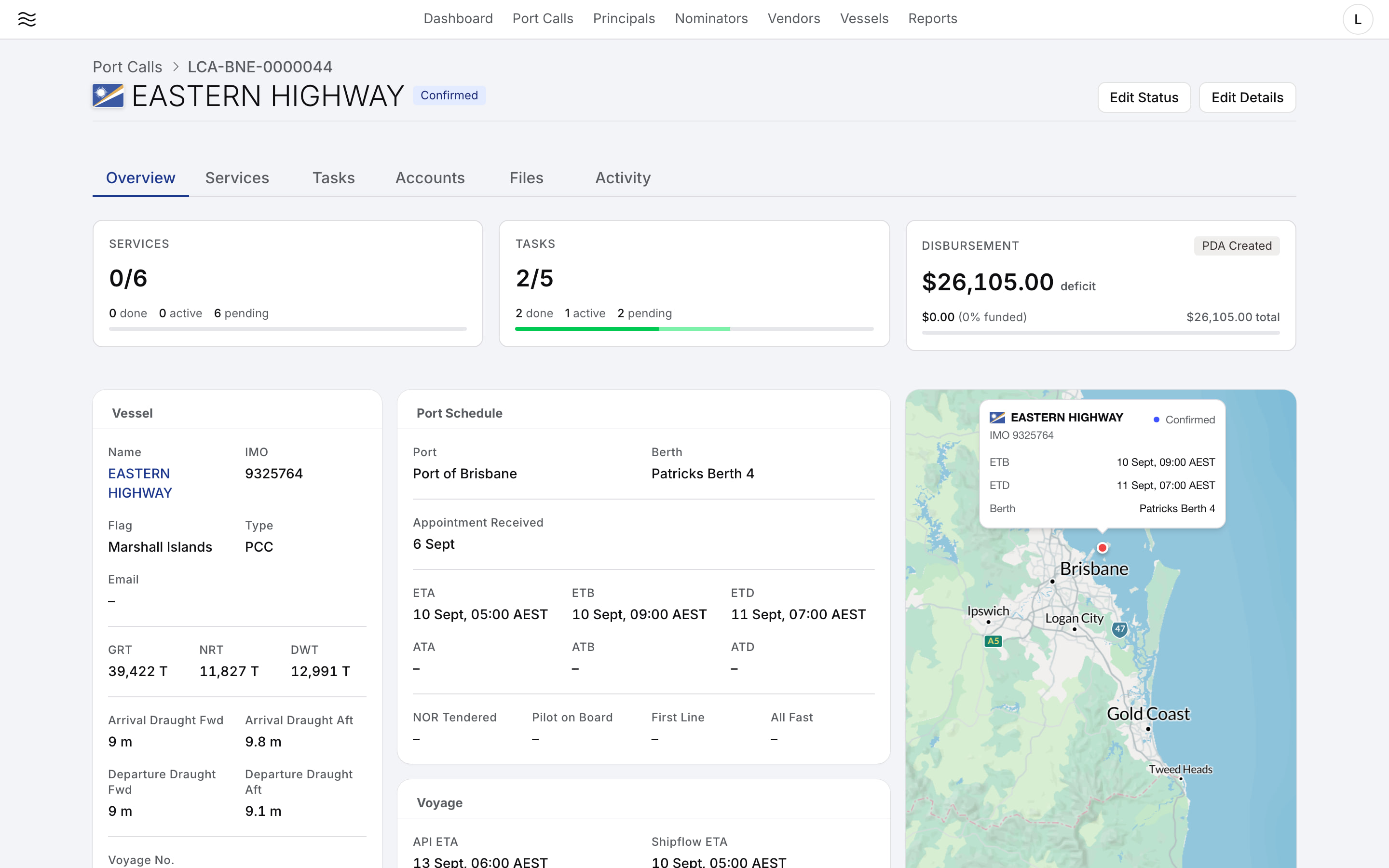Switch to the Activity tab
This screenshot has width=1389, height=868.
(x=623, y=178)
